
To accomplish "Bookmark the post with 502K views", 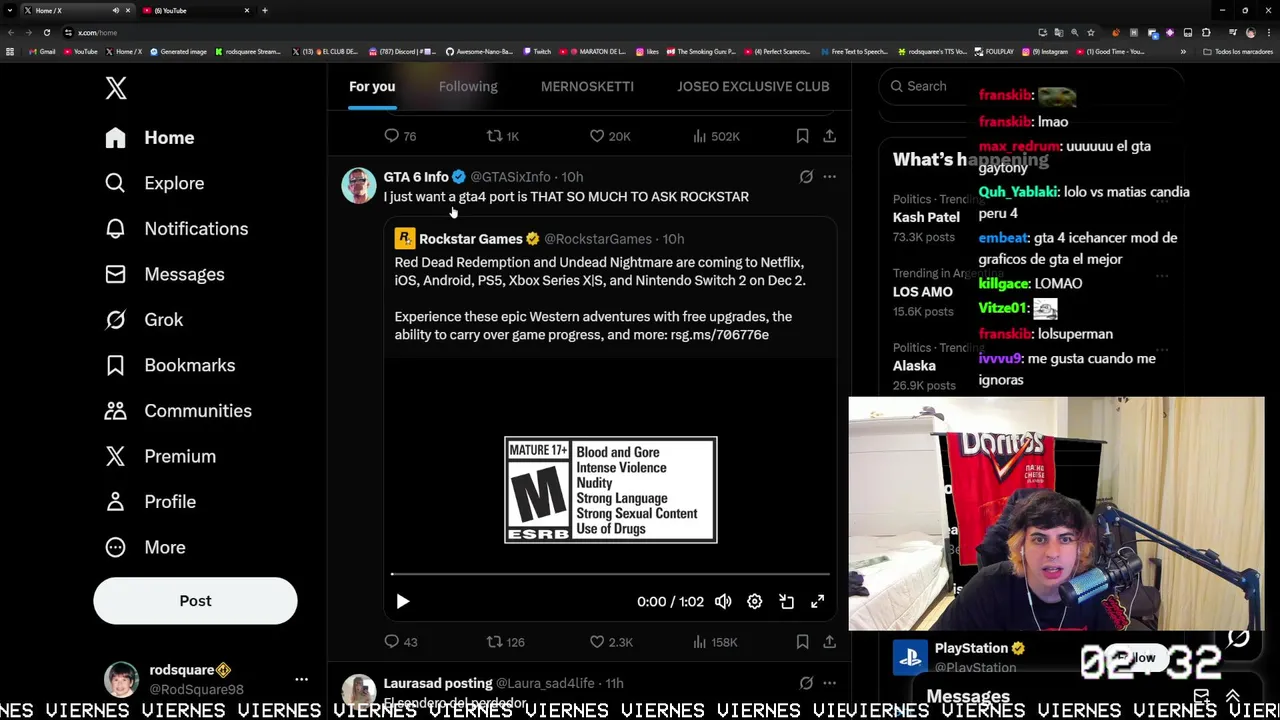I will coord(802,136).
